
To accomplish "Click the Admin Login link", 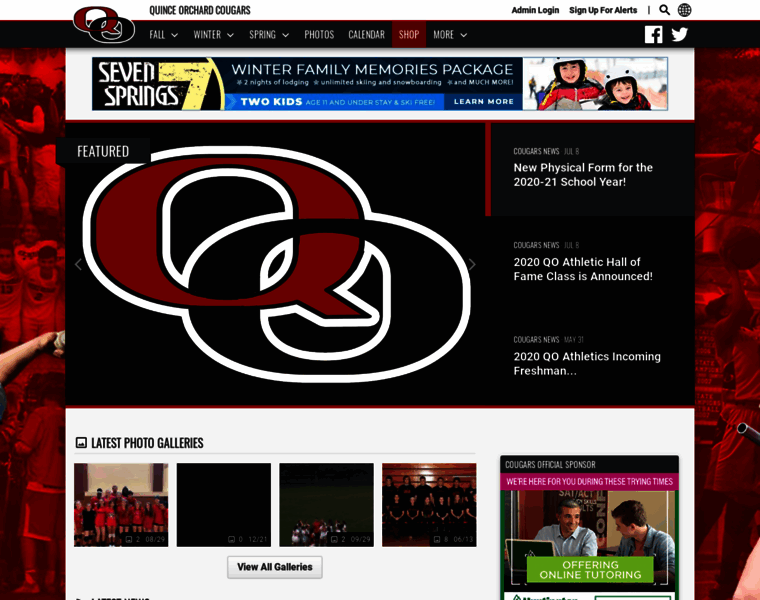I will point(535,10).
